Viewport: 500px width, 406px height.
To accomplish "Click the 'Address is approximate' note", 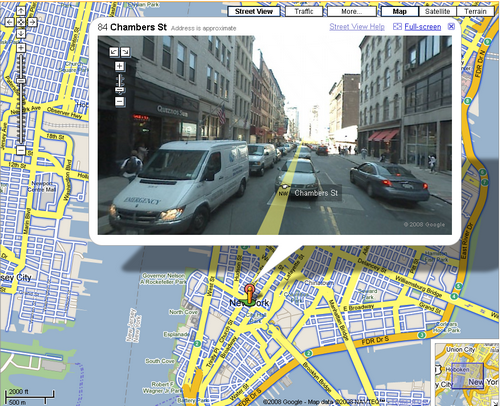I will pyautogui.click(x=203, y=28).
